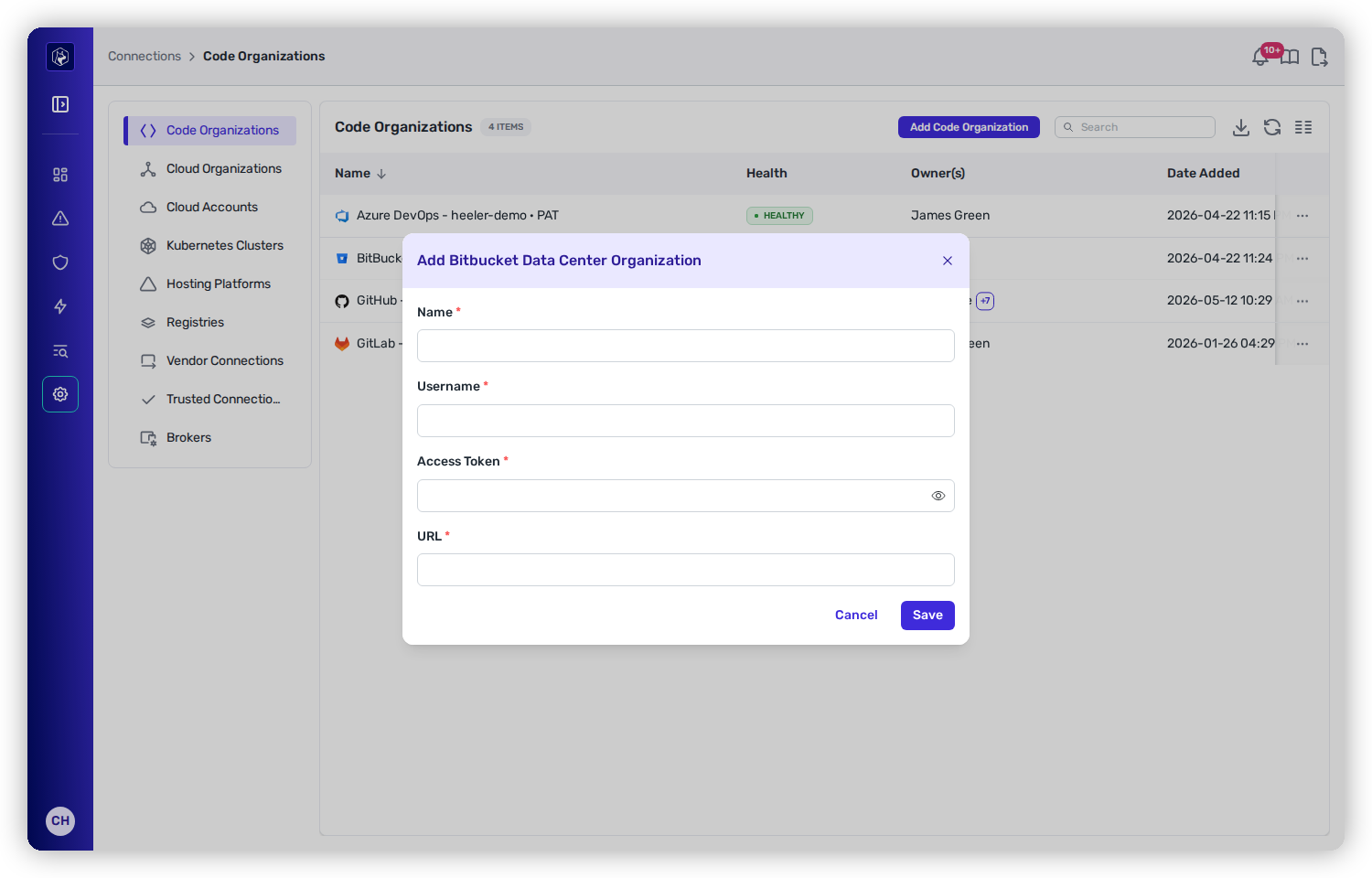The image size is (1372, 878).
Task: Open the shield security icon in the sidebar
Action: tap(60, 262)
